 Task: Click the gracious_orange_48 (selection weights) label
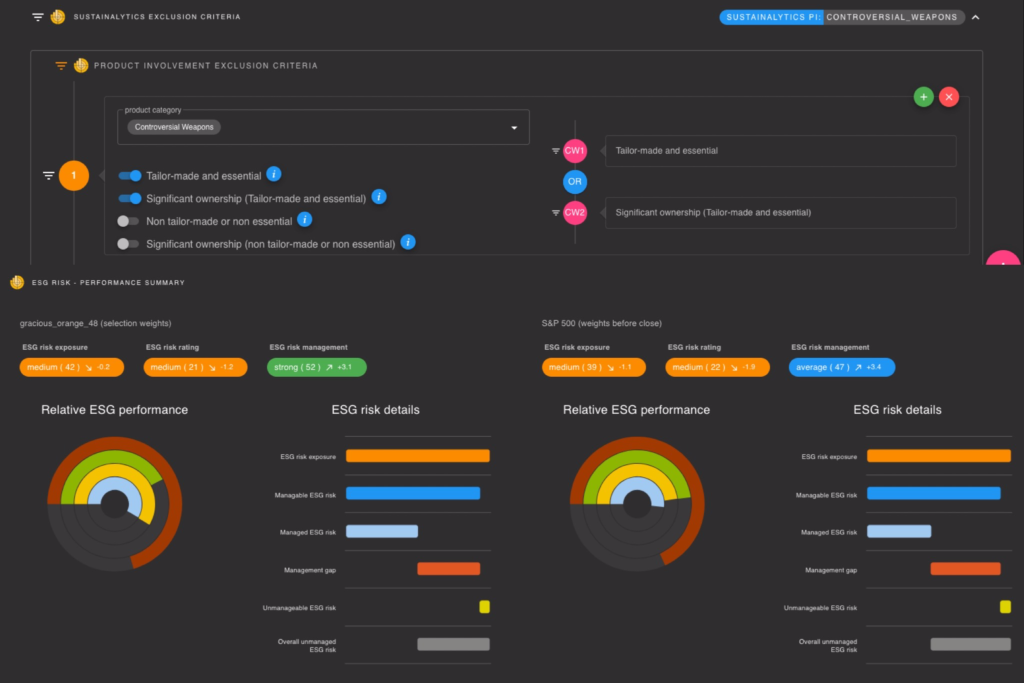pyautogui.click(x=95, y=323)
